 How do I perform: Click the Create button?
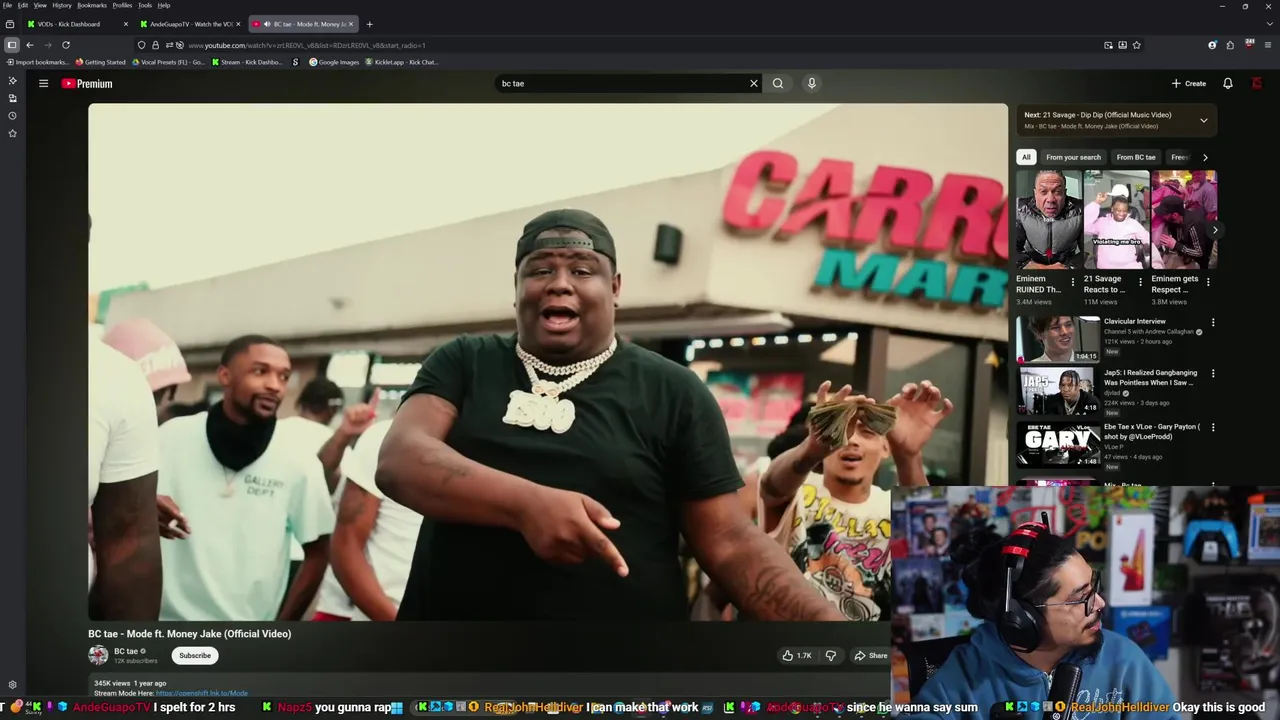point(1189,83)
